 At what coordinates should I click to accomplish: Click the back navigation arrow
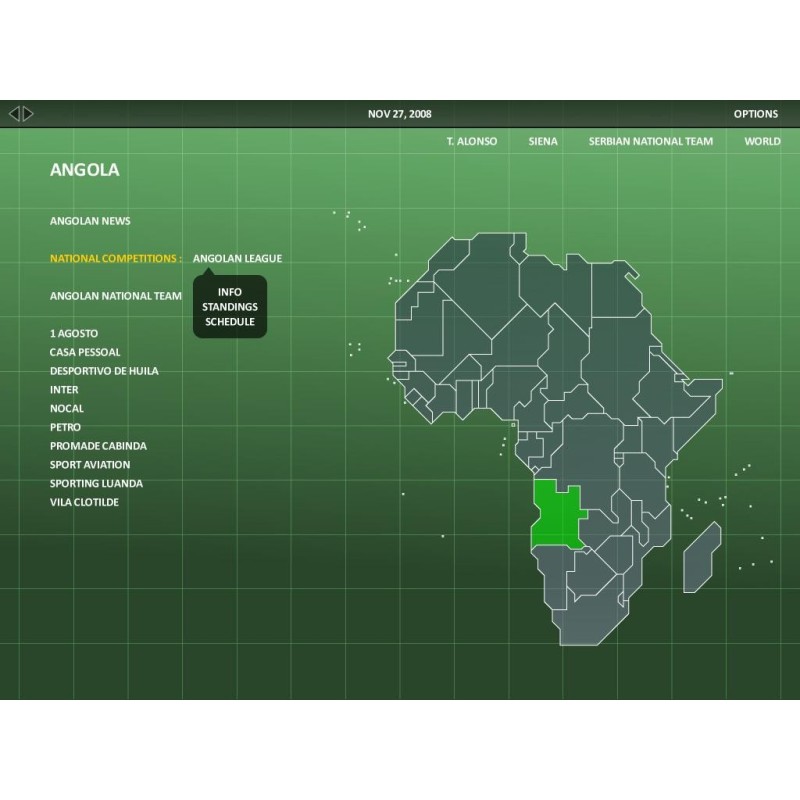point(14,114)
